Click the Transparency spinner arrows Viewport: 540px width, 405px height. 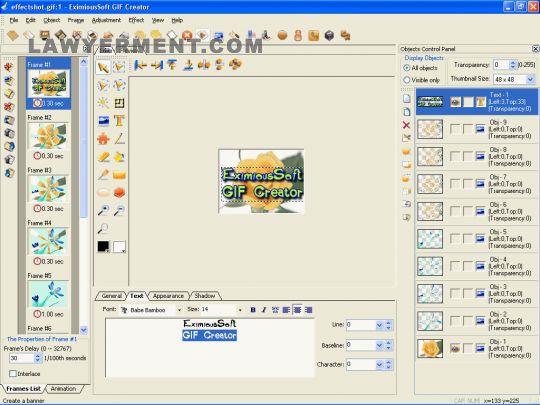pyautogui.click(x=513, y=65)
